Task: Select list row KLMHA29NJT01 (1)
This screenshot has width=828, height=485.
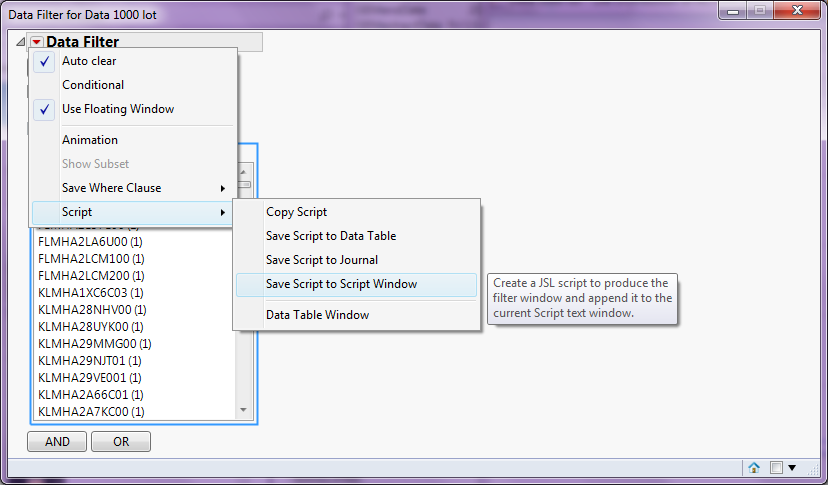Action: pos(135,361)
